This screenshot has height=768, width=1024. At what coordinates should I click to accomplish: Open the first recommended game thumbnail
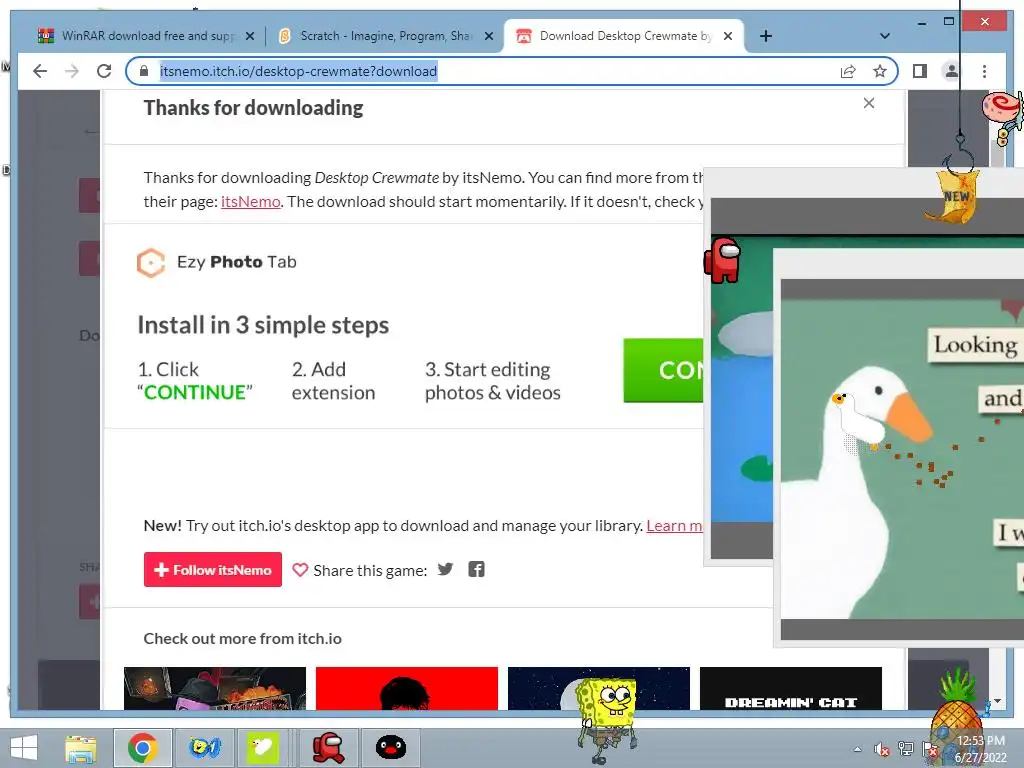tap(215, 688)
